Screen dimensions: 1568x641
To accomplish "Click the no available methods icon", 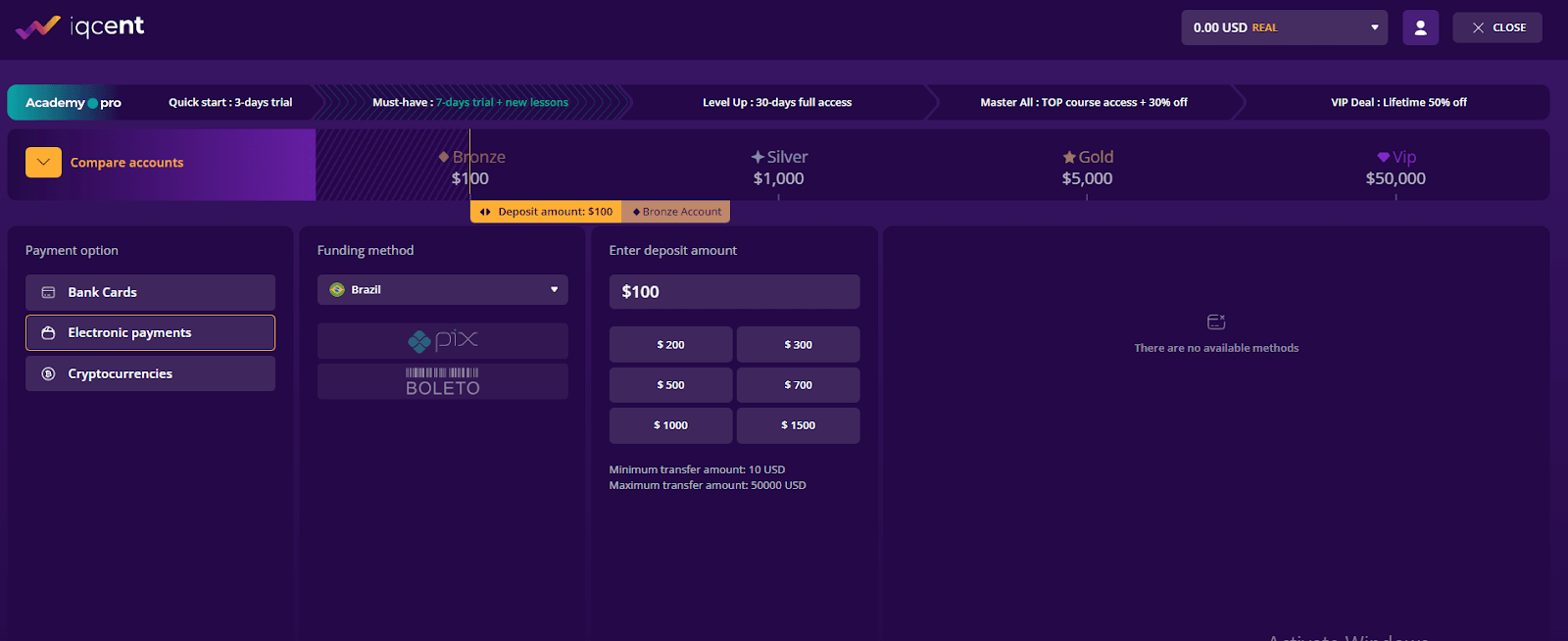I will click(1216, 321).
